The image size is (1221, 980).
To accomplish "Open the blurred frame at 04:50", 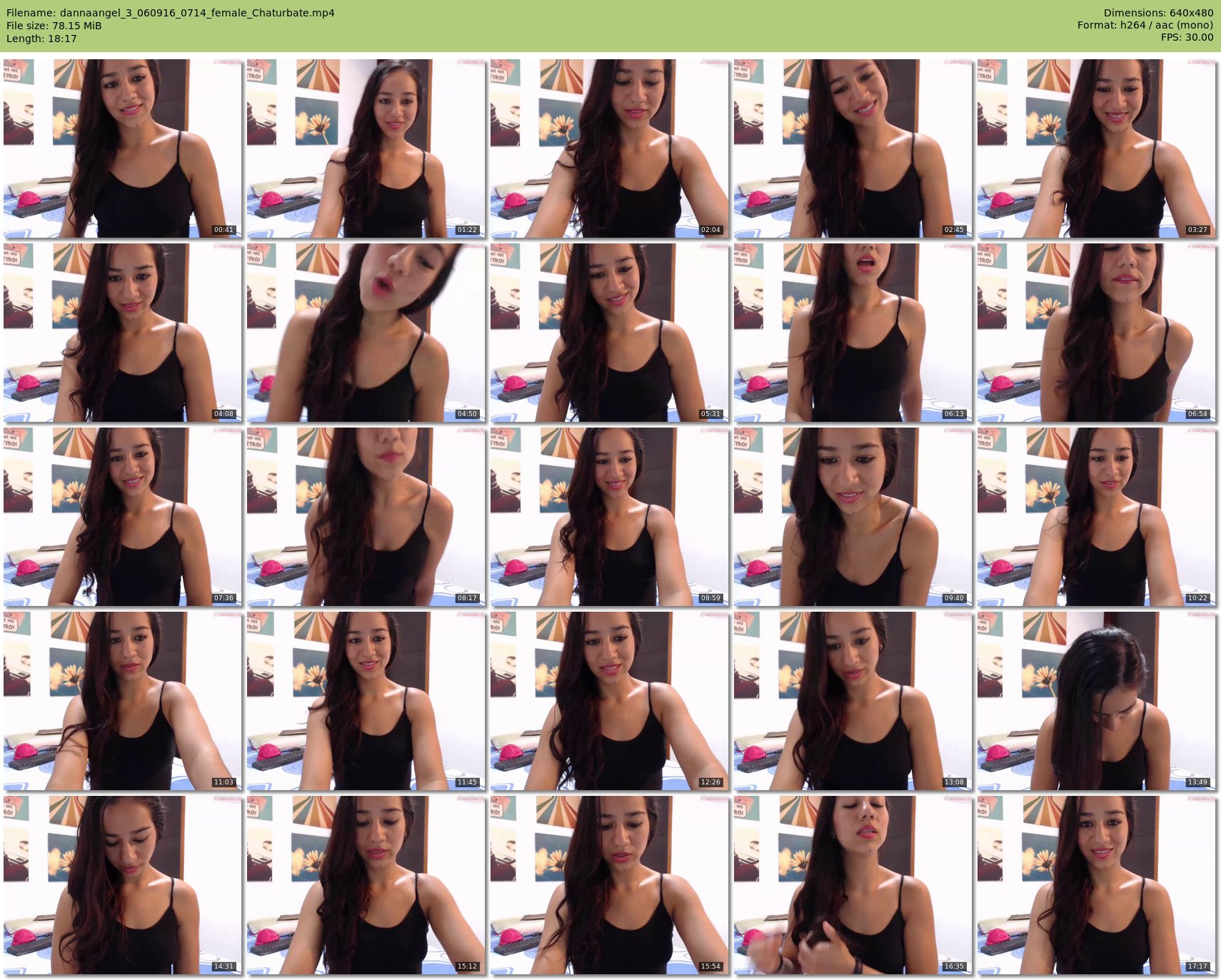I will coord(366,332).
